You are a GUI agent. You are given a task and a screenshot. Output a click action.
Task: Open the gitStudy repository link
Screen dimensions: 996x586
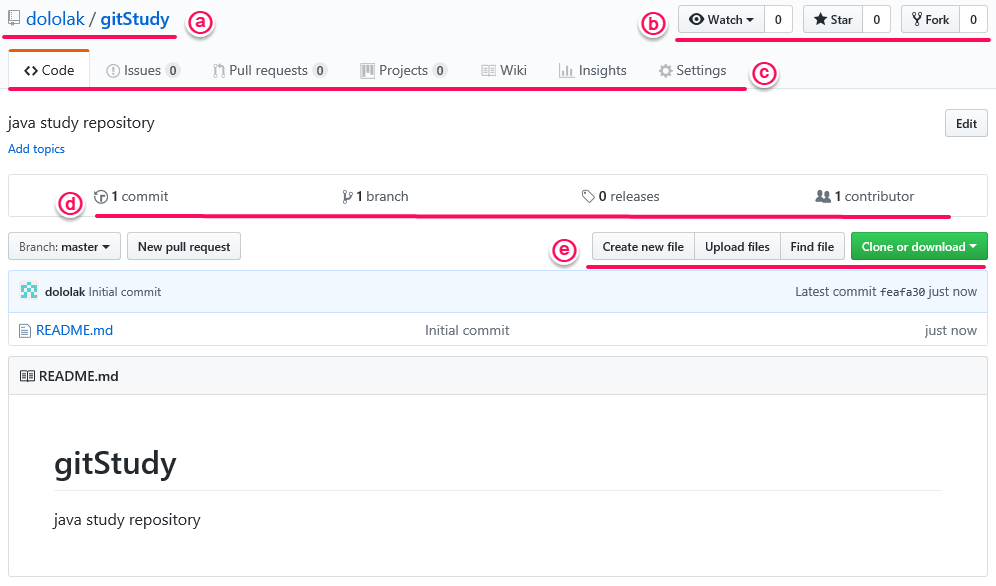click(135, 19)
